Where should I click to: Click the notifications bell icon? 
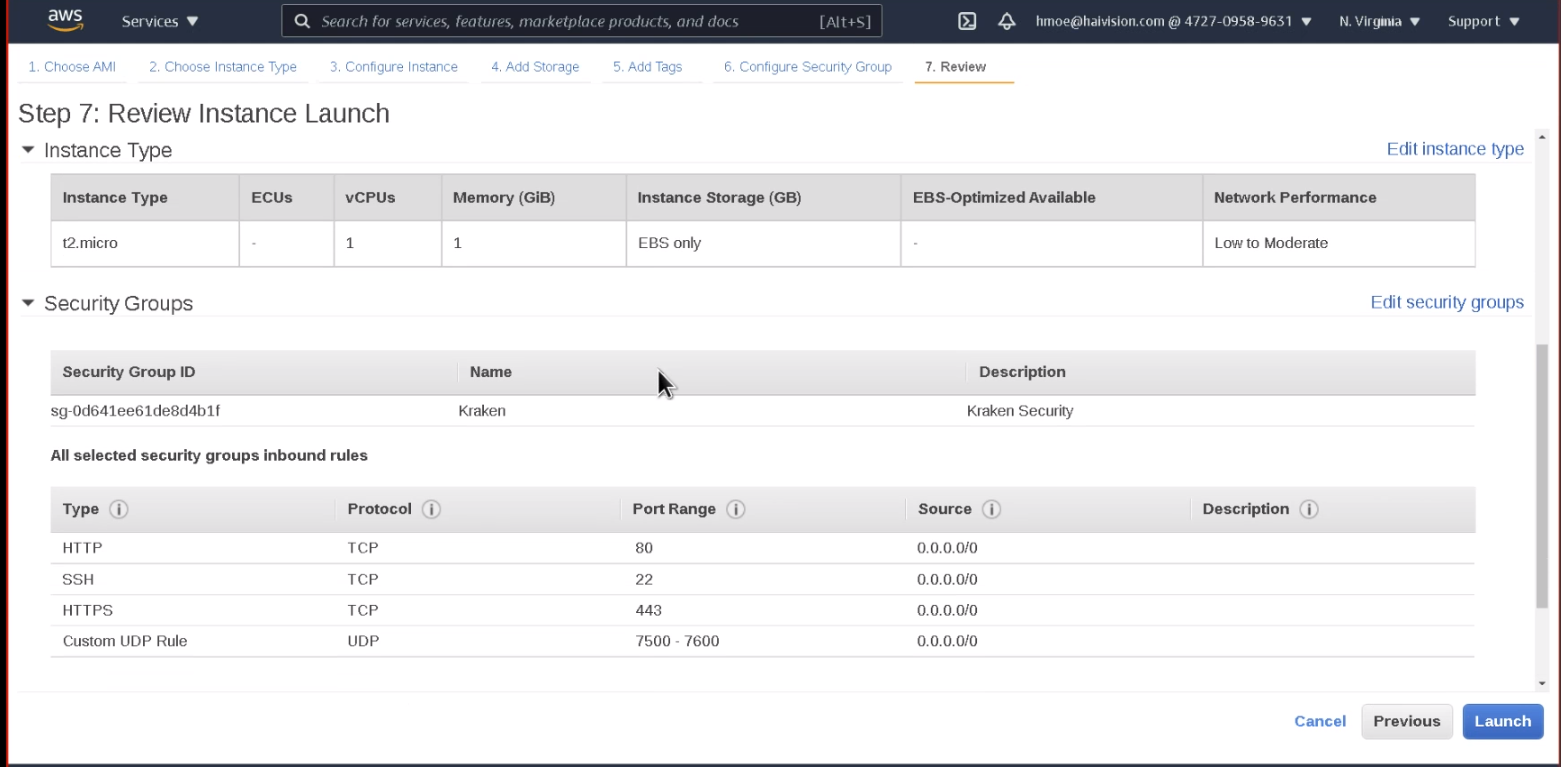[1007, 19]
